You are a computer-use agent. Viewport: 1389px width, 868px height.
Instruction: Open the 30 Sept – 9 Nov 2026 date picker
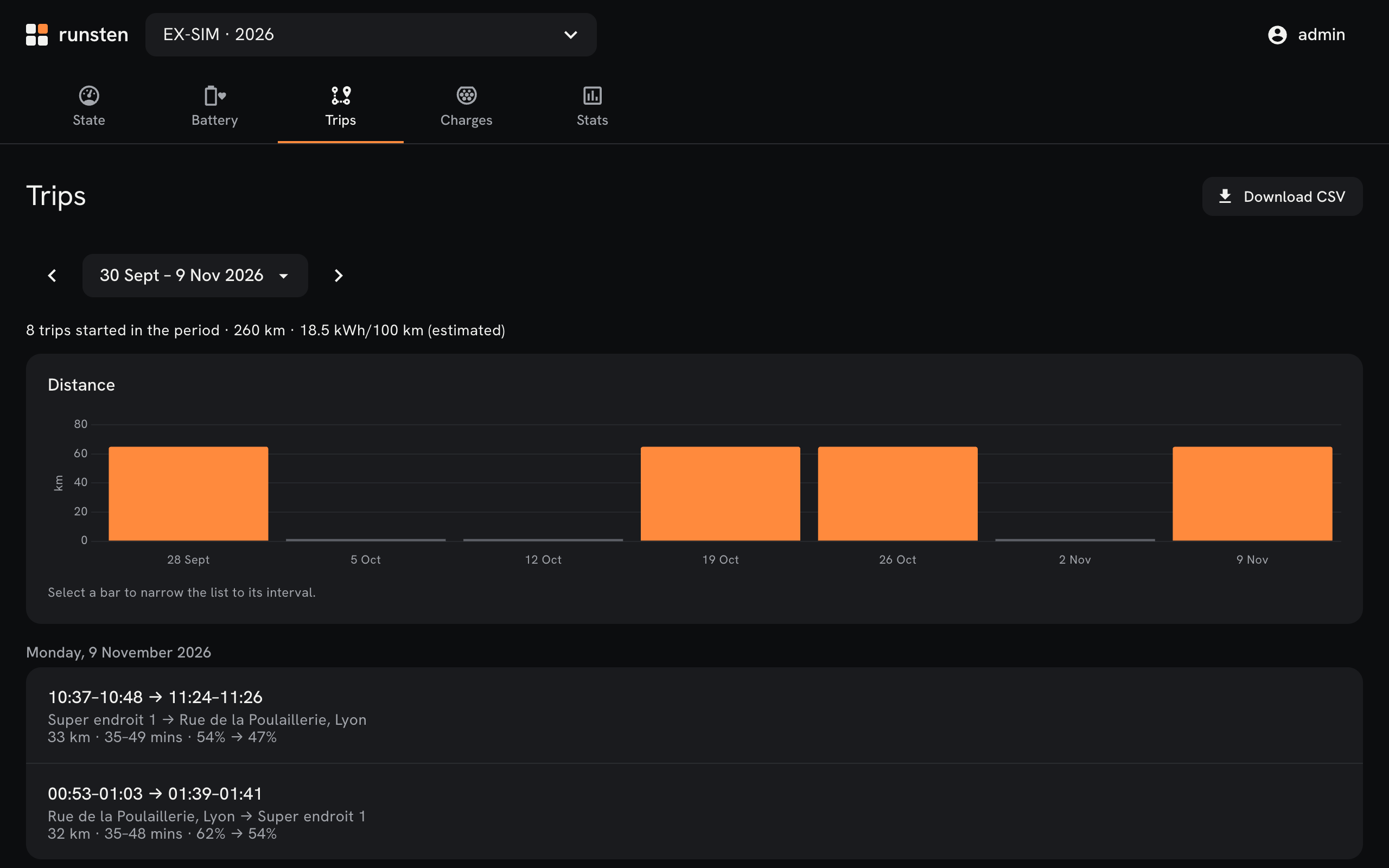[195, 276]
